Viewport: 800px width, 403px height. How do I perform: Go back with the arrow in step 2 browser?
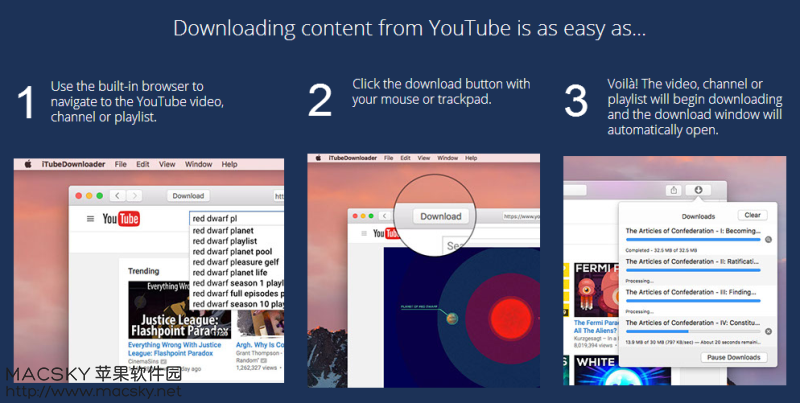(385, 216)
